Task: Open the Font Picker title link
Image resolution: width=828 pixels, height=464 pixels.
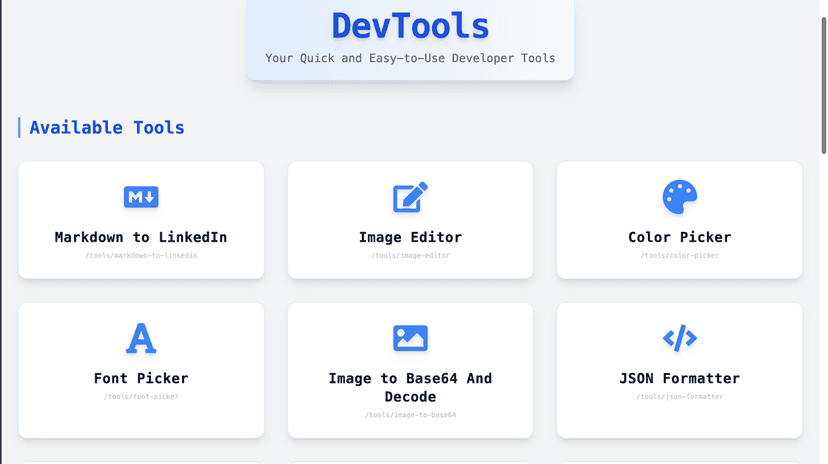Action: [141, 378]
